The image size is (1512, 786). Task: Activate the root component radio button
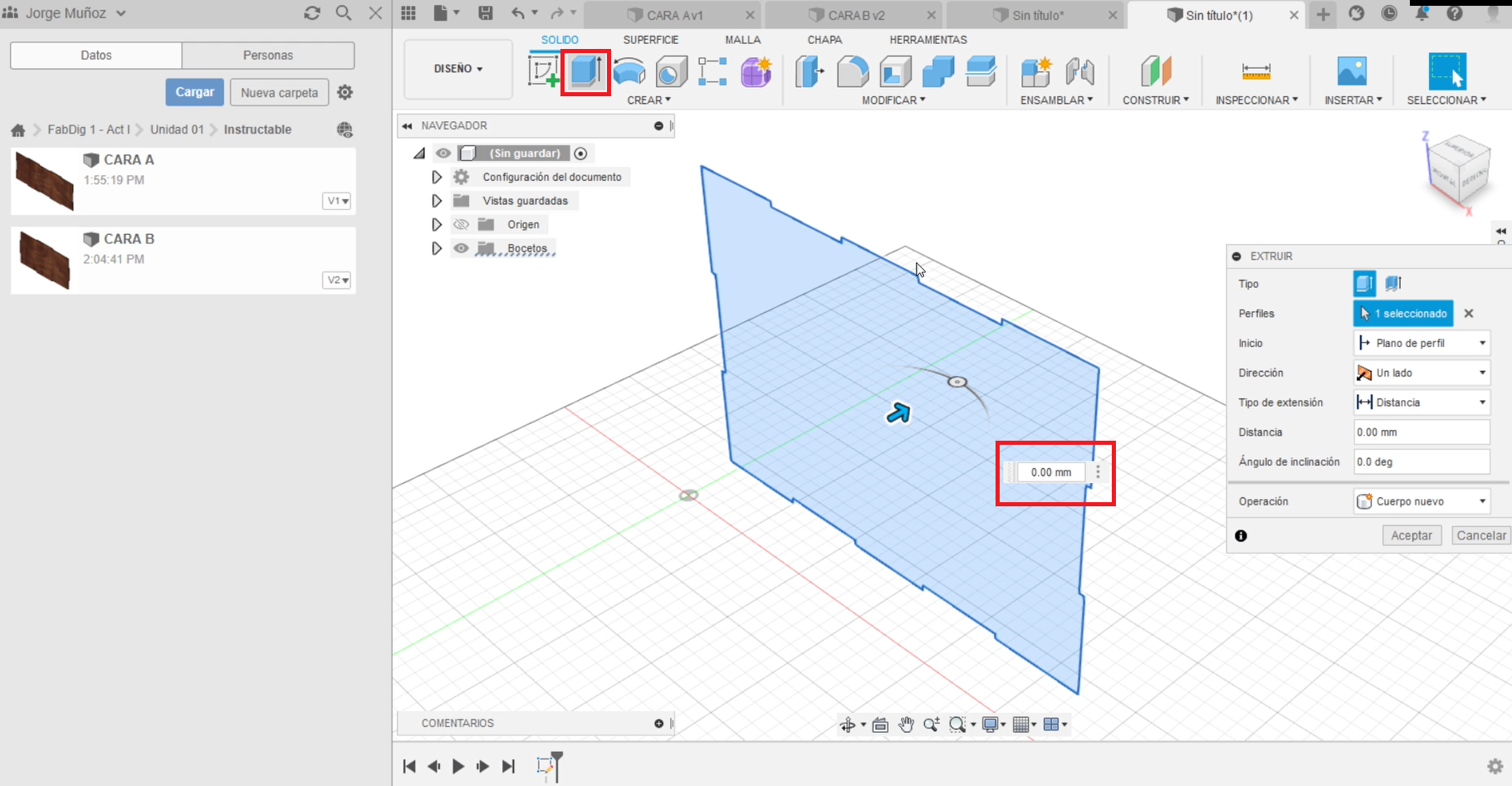(x=581, y=154)
